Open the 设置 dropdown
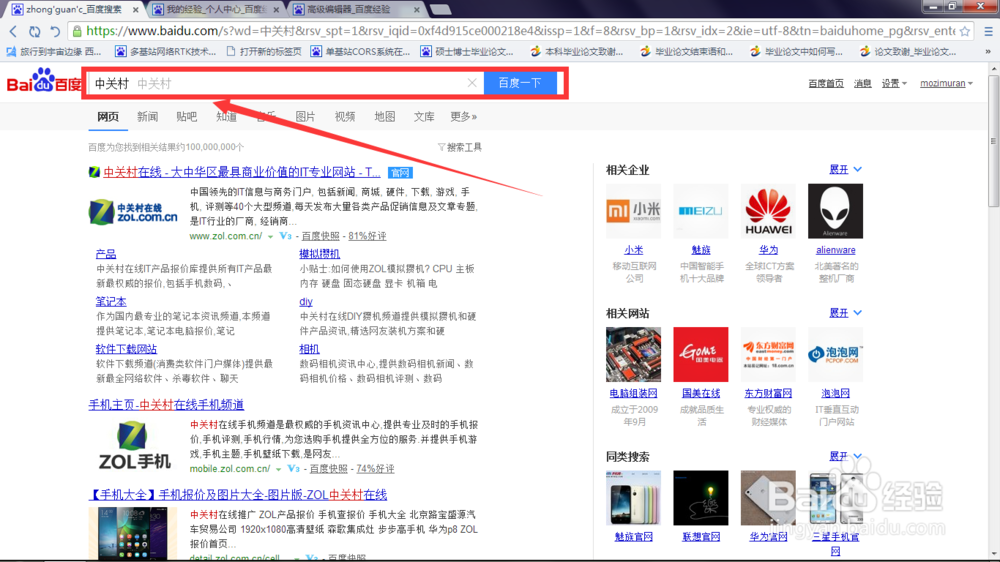Image resolution: width=1000 pixels, height=562 pixels. pyautogui.click(x=894, y=84)
